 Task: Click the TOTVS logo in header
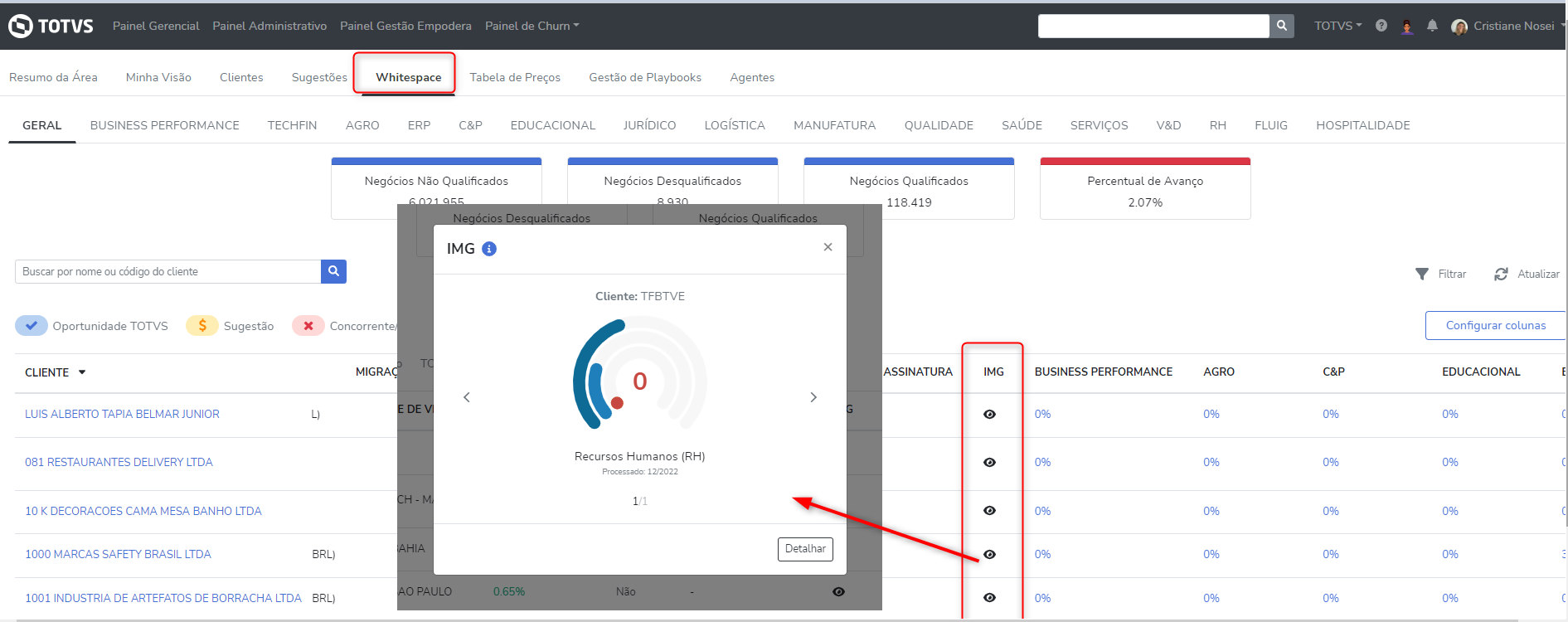[51, 26]
